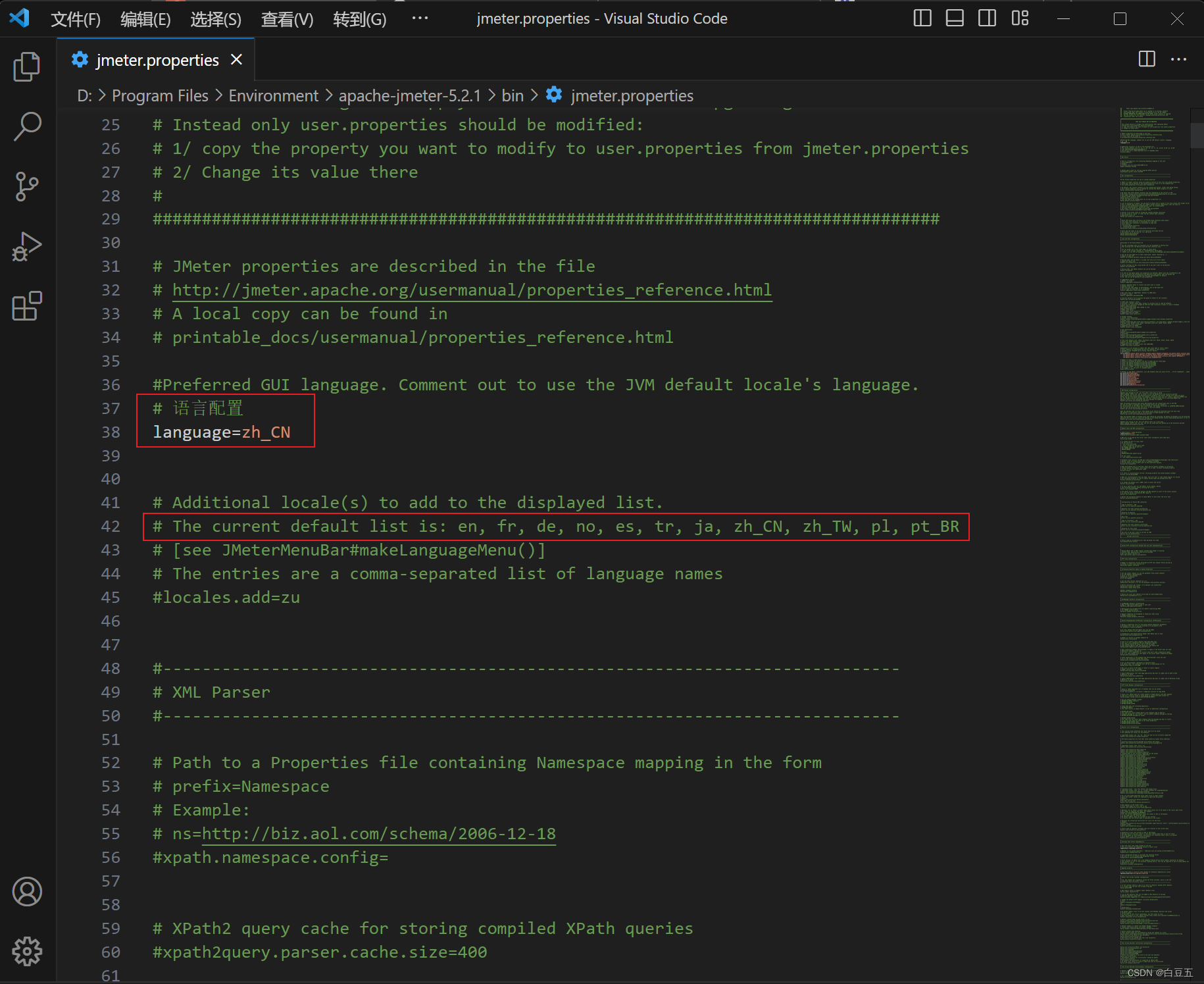Toggle secondary side bar layout icon
The width and height of the screenshot is (1204, 984).
pos(987,18)
